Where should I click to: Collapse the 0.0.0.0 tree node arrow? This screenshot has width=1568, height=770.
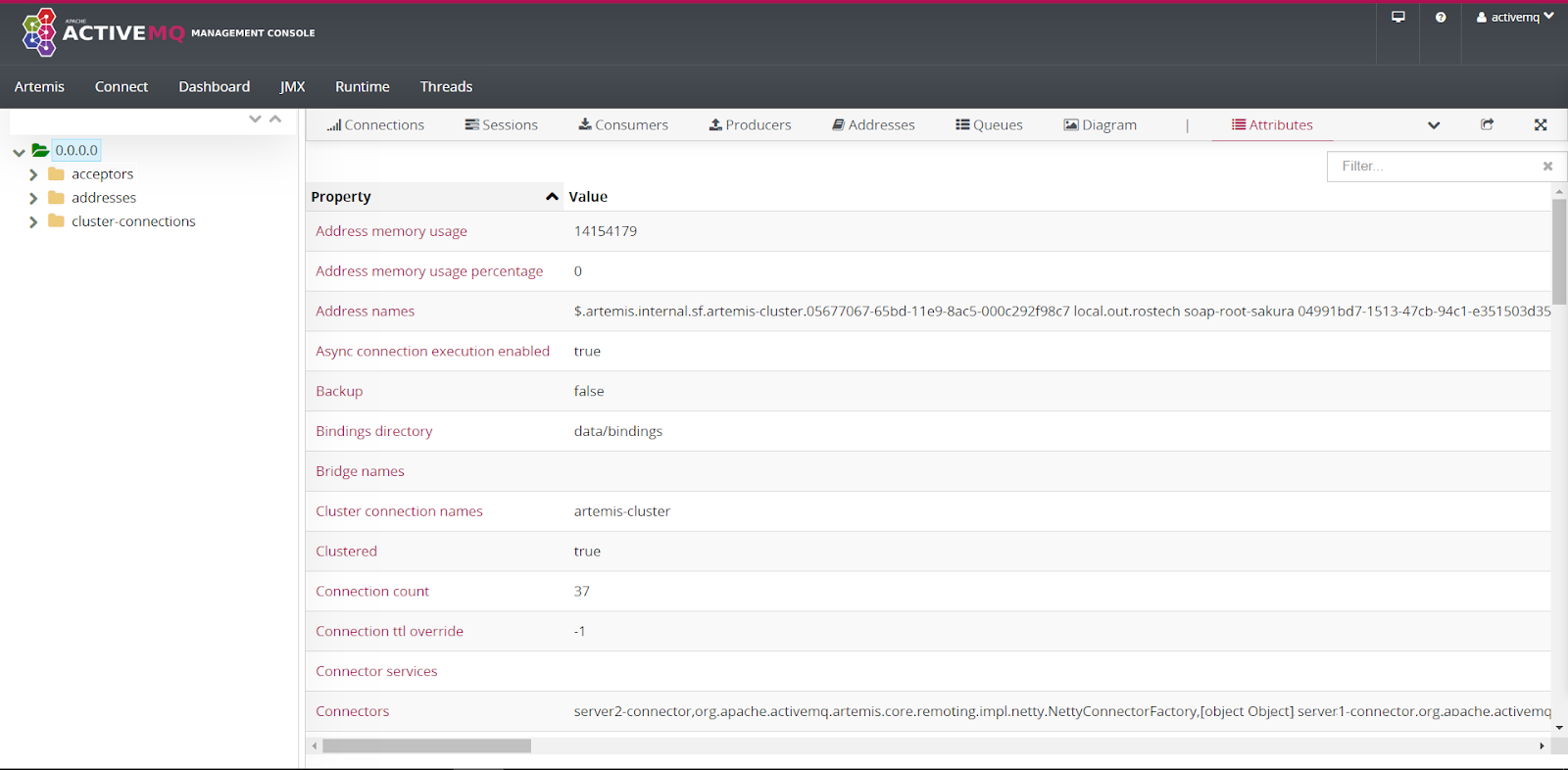tap(19, 152)
